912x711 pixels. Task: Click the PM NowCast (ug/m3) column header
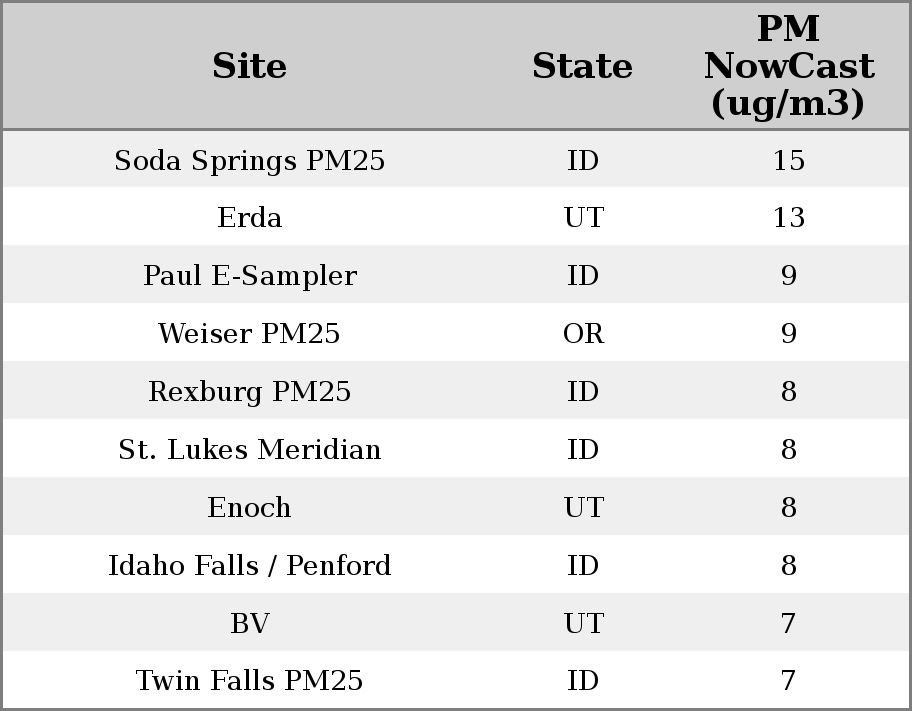[788, 66]
